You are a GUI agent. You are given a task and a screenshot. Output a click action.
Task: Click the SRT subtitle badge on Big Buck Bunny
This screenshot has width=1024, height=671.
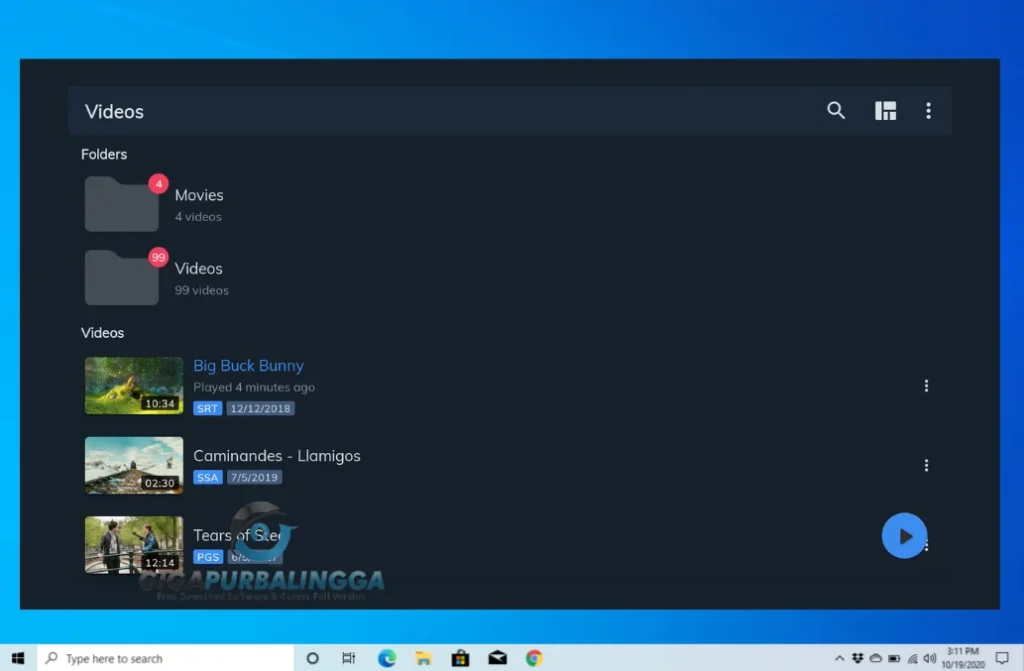tap(207, 408)
